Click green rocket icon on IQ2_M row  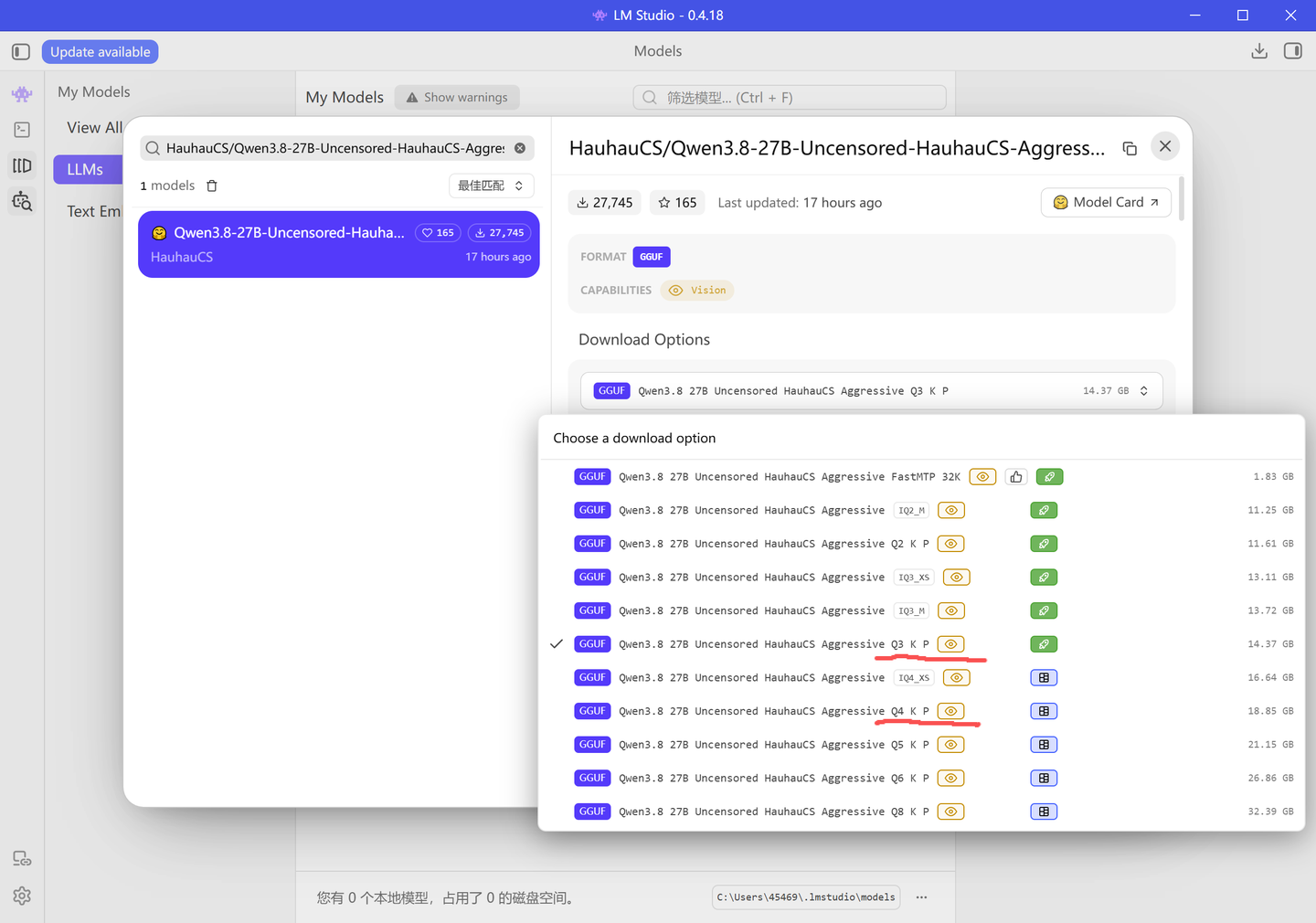[1044, 510]
